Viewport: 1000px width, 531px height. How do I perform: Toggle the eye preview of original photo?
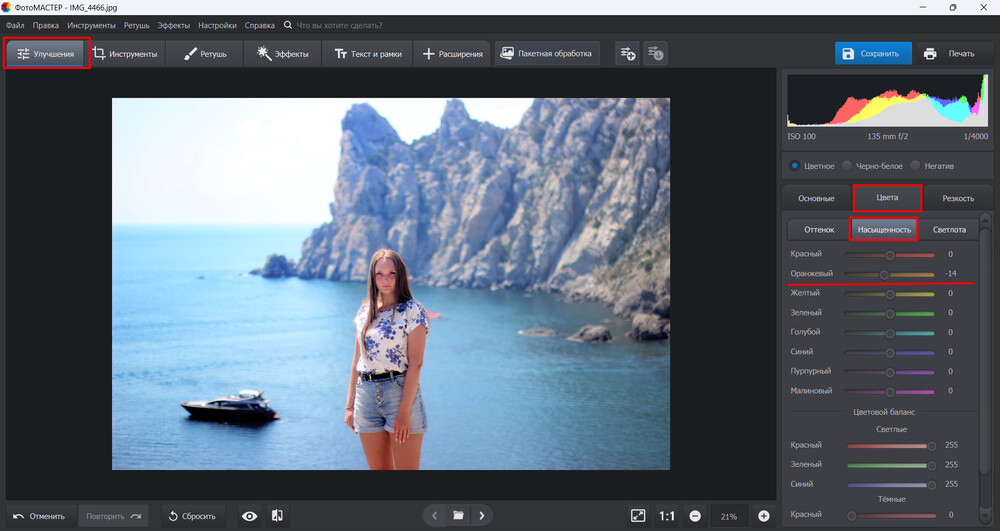(250, 516)
